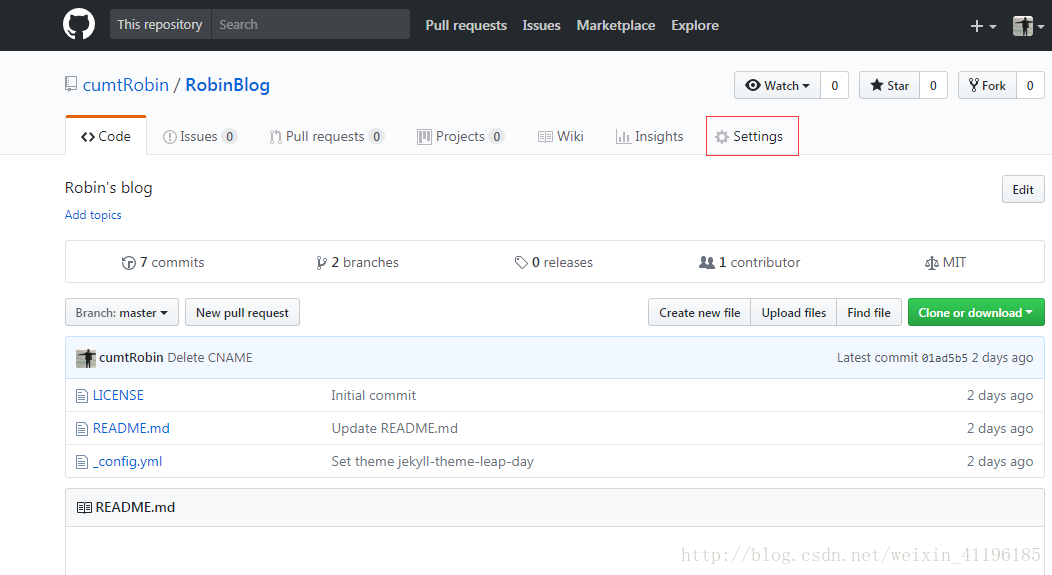This screenshot has height=575, width=1052.
Task: Go to GitHub home via Octocat logo
Action: point(79,25)
